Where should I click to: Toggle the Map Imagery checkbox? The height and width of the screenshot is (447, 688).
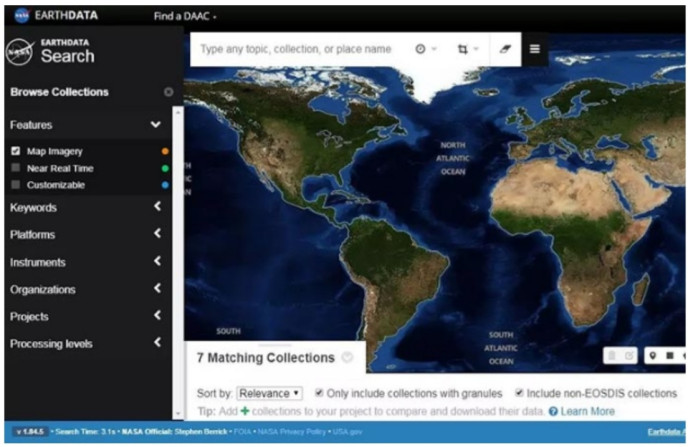click(16, 151)
